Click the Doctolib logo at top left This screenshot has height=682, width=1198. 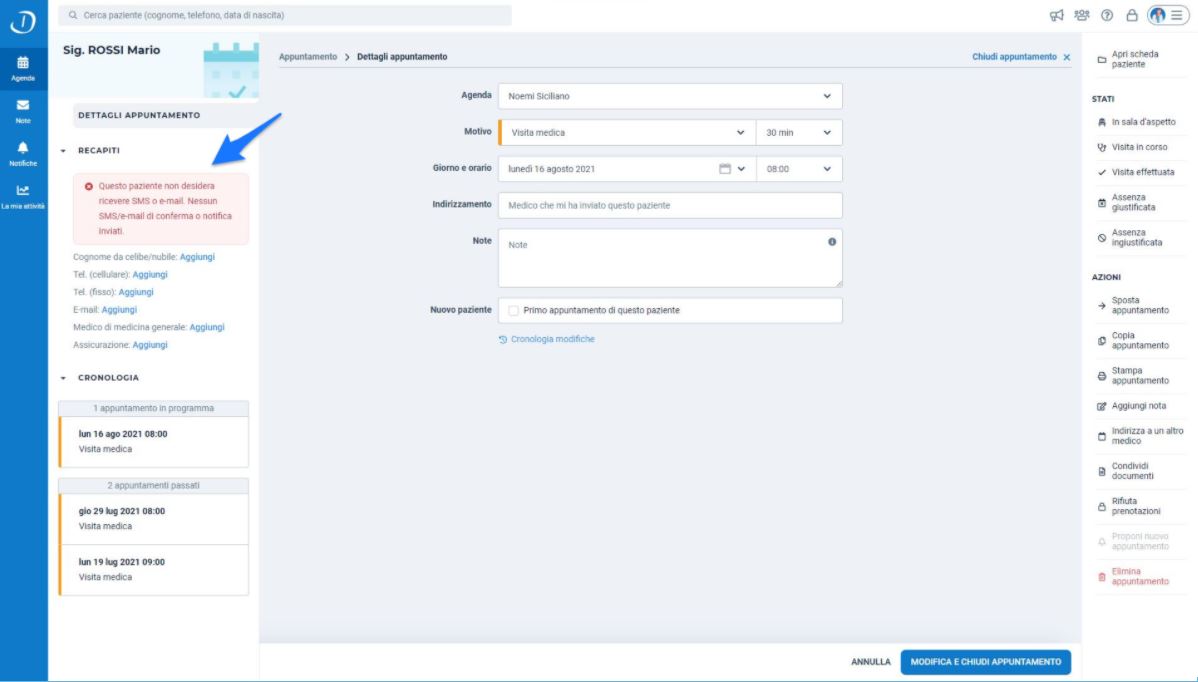(23, 22)
